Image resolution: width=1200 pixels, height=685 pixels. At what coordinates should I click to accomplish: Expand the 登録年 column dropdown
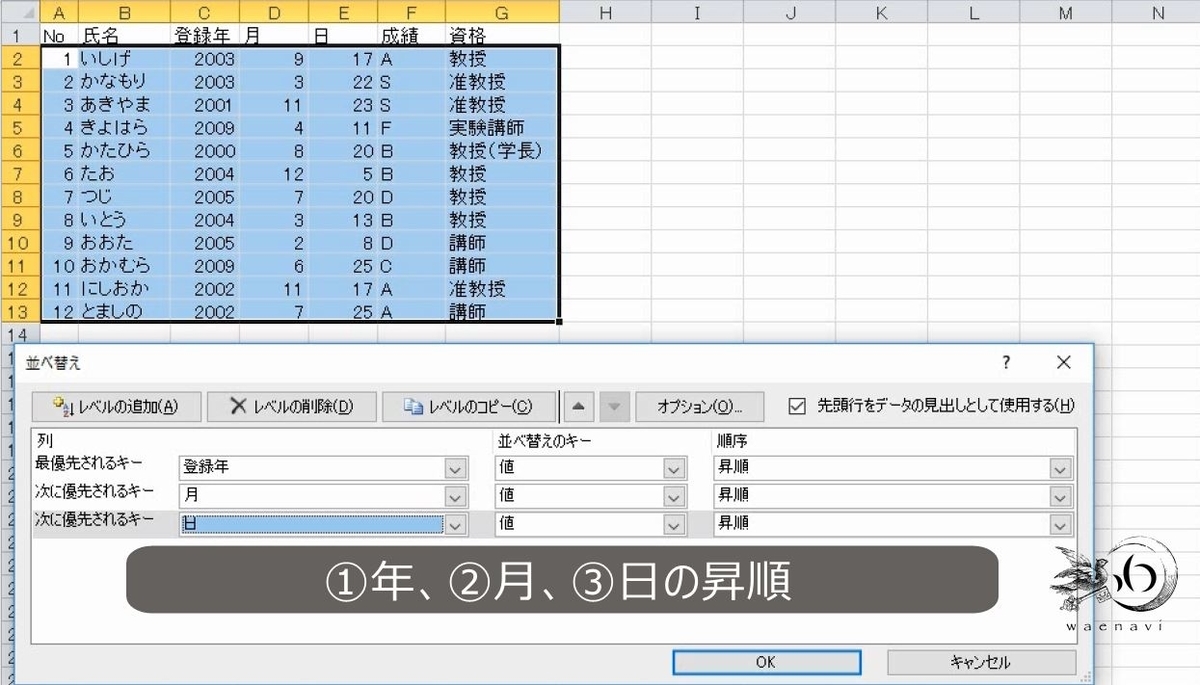(x=456, y=467)
